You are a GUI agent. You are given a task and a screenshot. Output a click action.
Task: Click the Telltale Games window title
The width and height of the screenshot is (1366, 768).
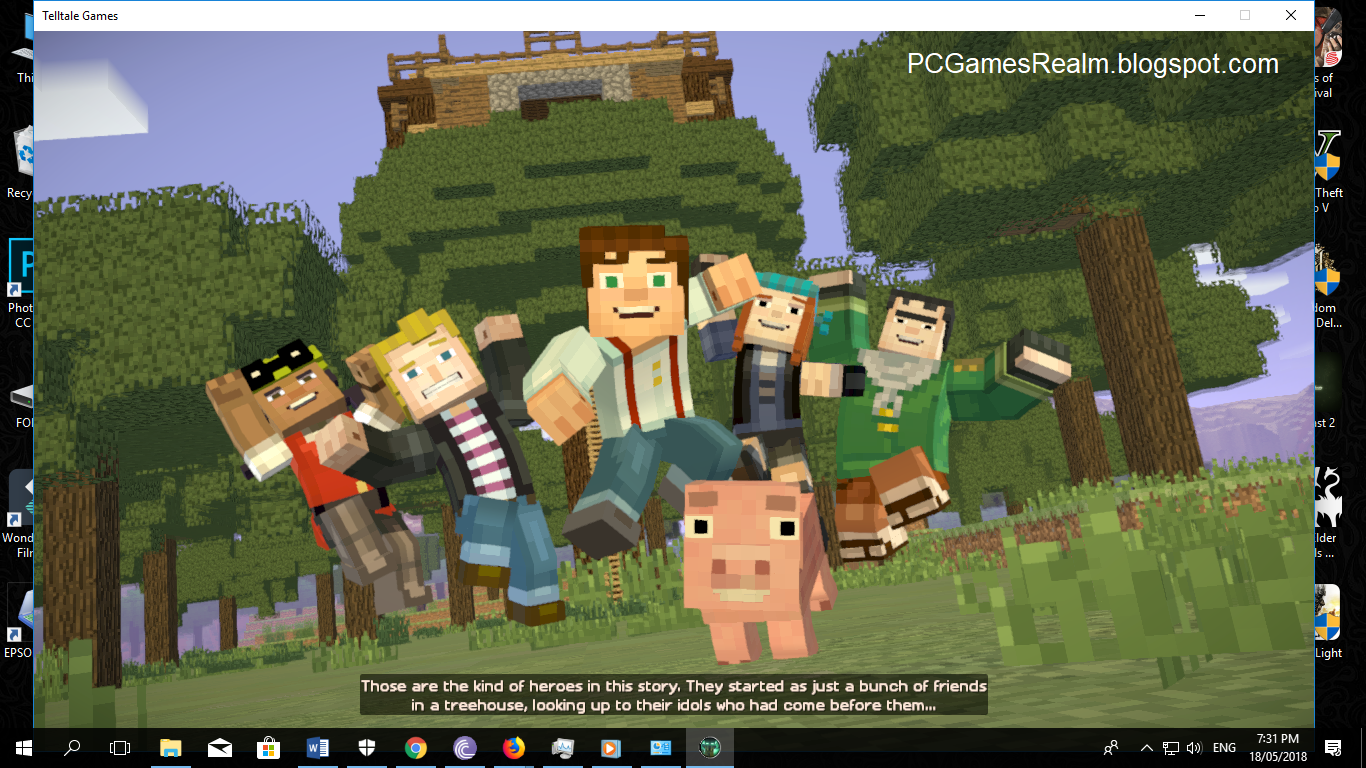pos(80,16)
